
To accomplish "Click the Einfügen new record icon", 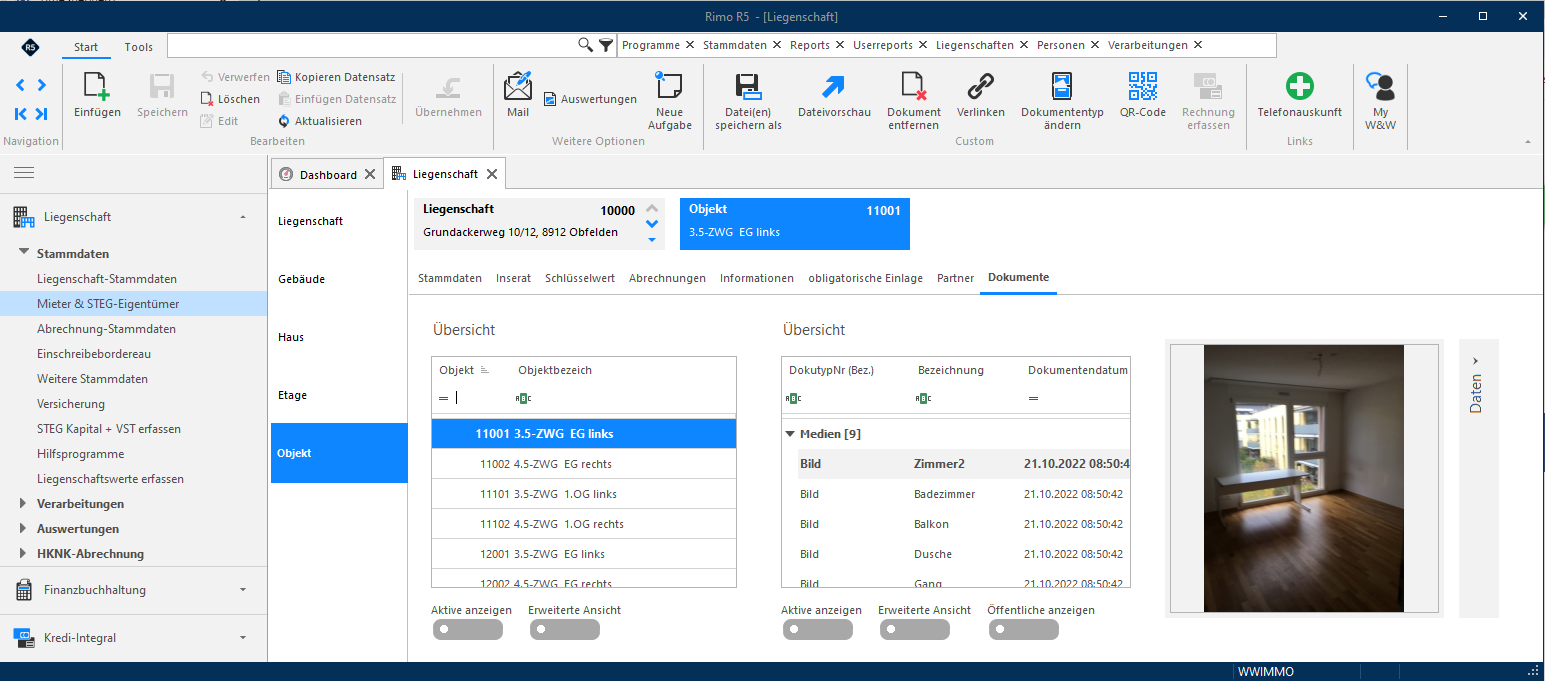I will click(x=97, y=88).
